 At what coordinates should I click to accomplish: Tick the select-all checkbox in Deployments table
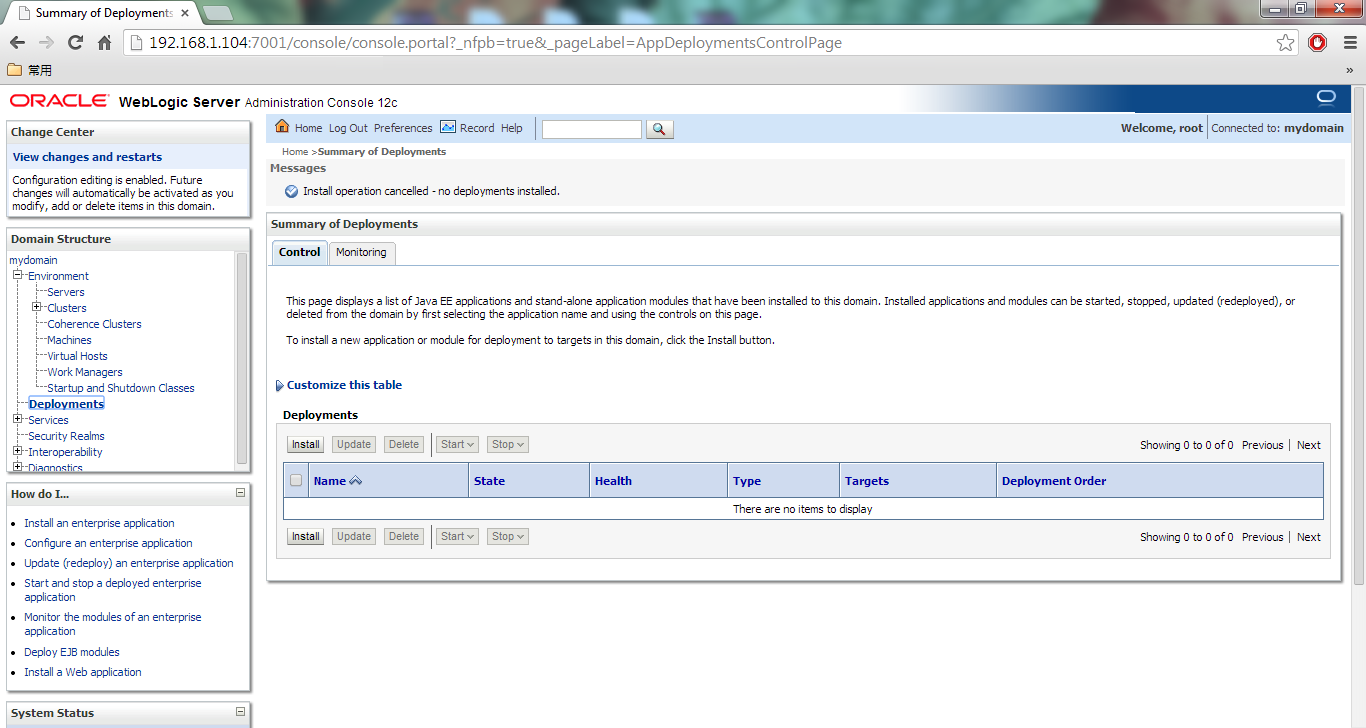[296, 480]
